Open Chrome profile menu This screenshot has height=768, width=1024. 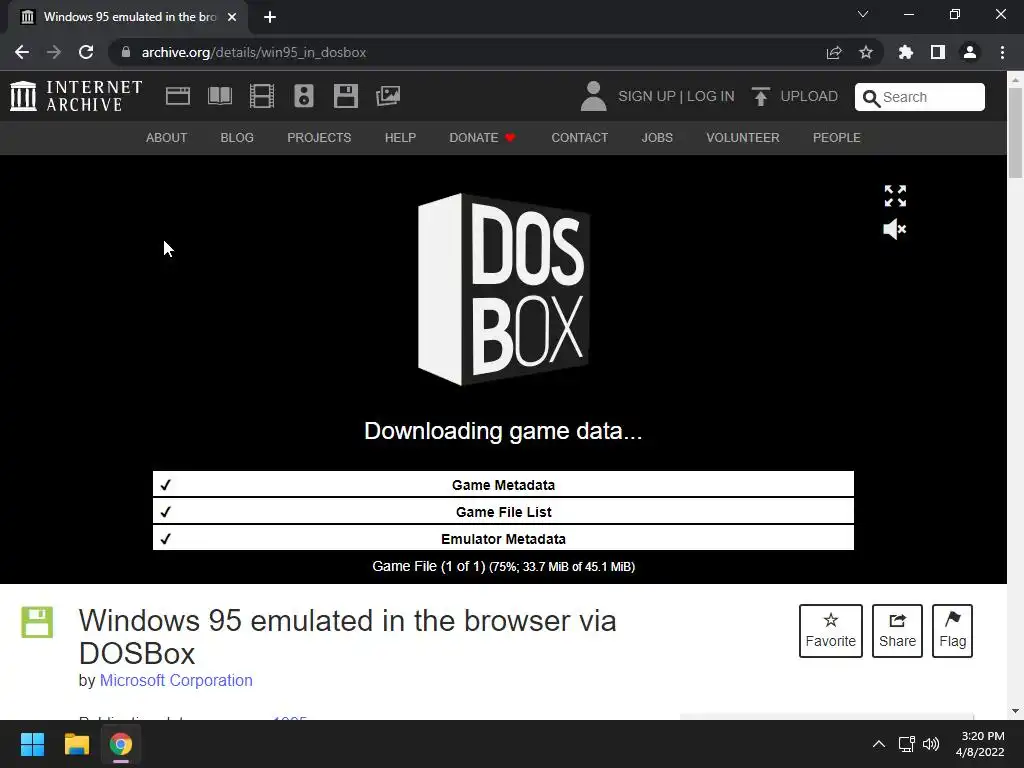point(970,52)
